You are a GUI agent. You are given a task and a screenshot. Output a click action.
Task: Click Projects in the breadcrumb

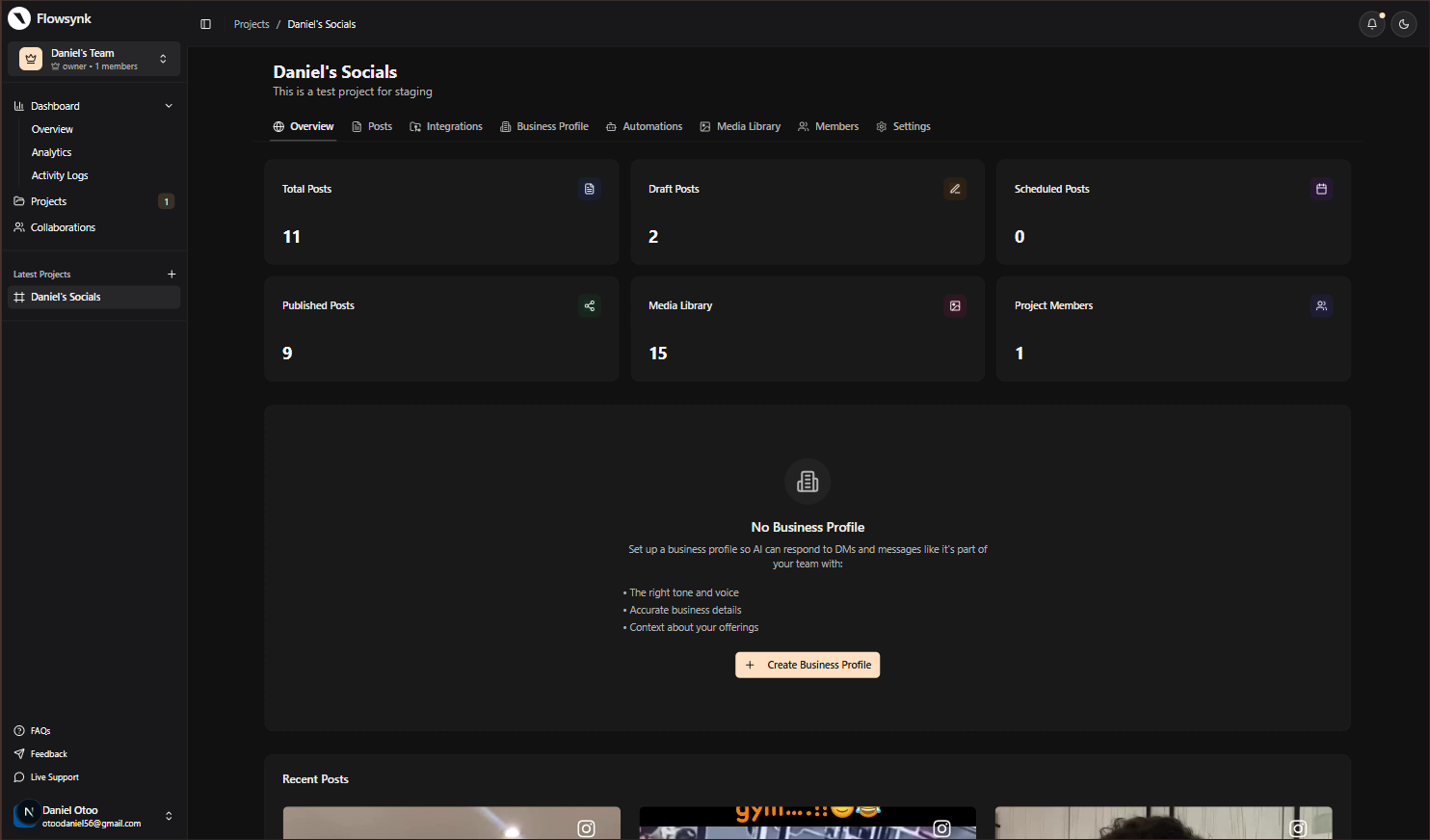click(x=252, y=24)
